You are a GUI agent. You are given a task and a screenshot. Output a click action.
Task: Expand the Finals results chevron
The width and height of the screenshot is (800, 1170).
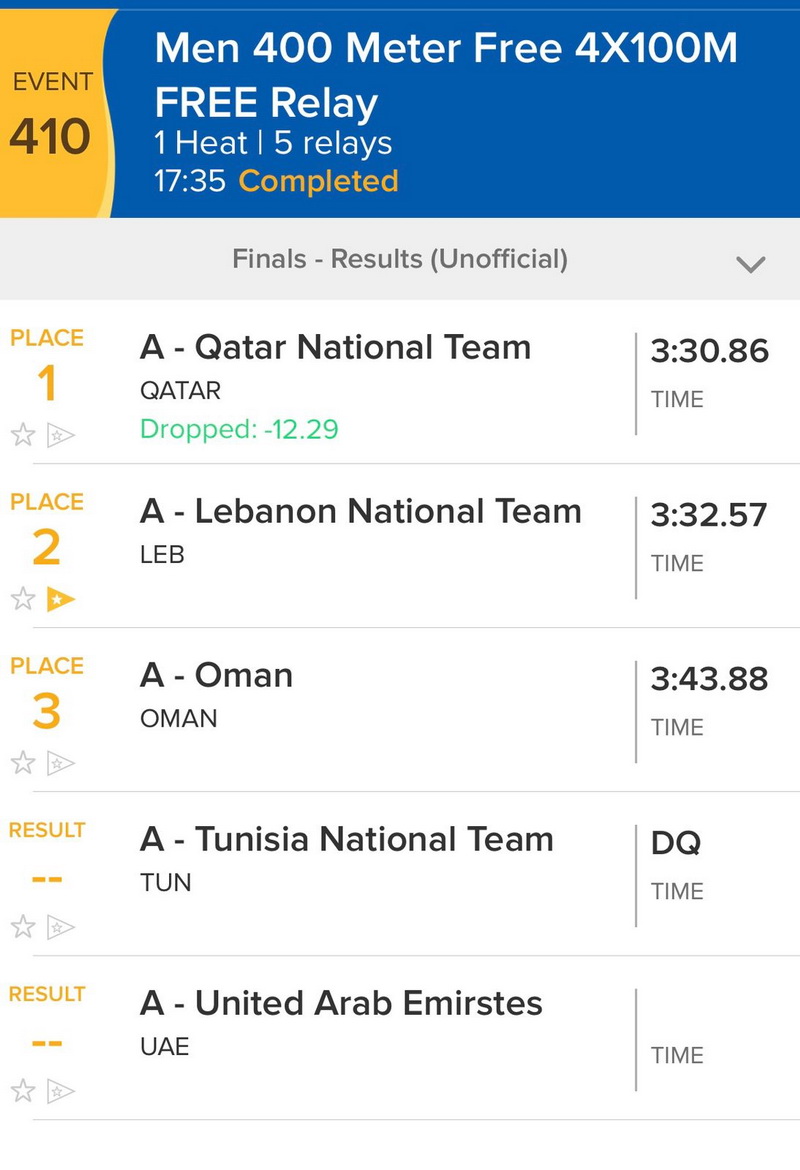click(750, 264)
